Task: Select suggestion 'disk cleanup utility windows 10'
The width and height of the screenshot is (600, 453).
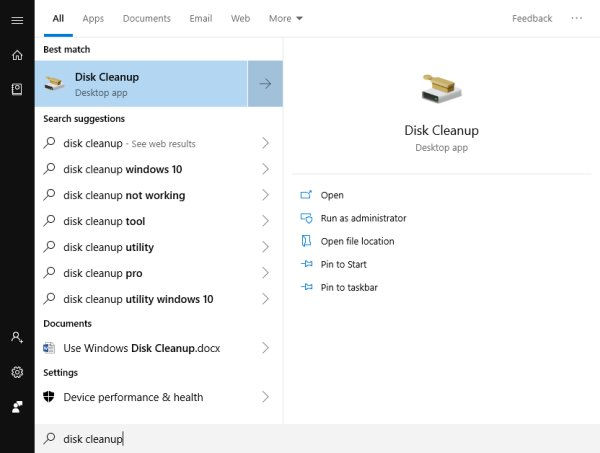Action: click(159, 299)
